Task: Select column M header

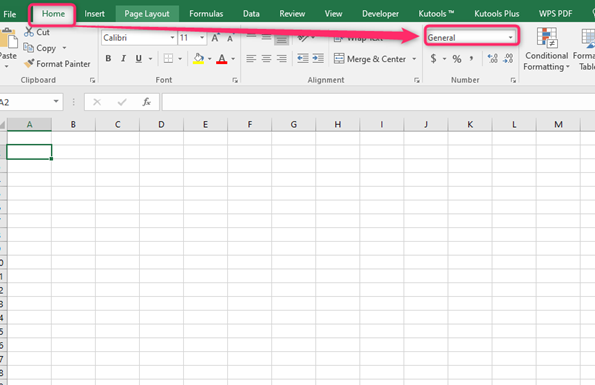Action: [558, 124]
